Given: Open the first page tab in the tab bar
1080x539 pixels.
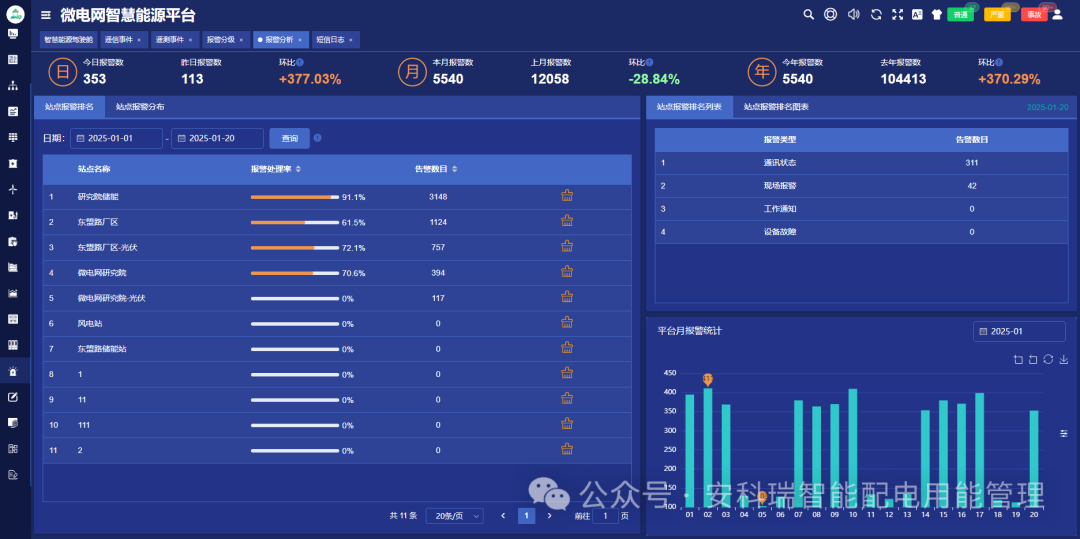Looking at the screenshot, I should (68, 40).
